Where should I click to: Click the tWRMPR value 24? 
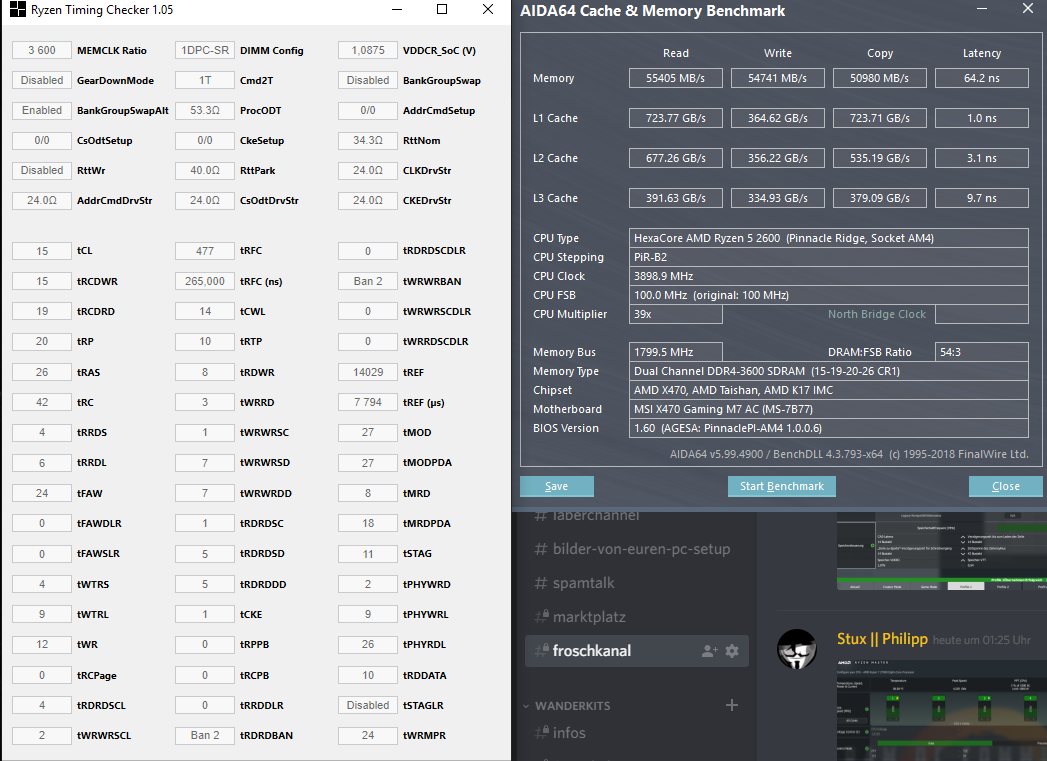coord(368,735)
